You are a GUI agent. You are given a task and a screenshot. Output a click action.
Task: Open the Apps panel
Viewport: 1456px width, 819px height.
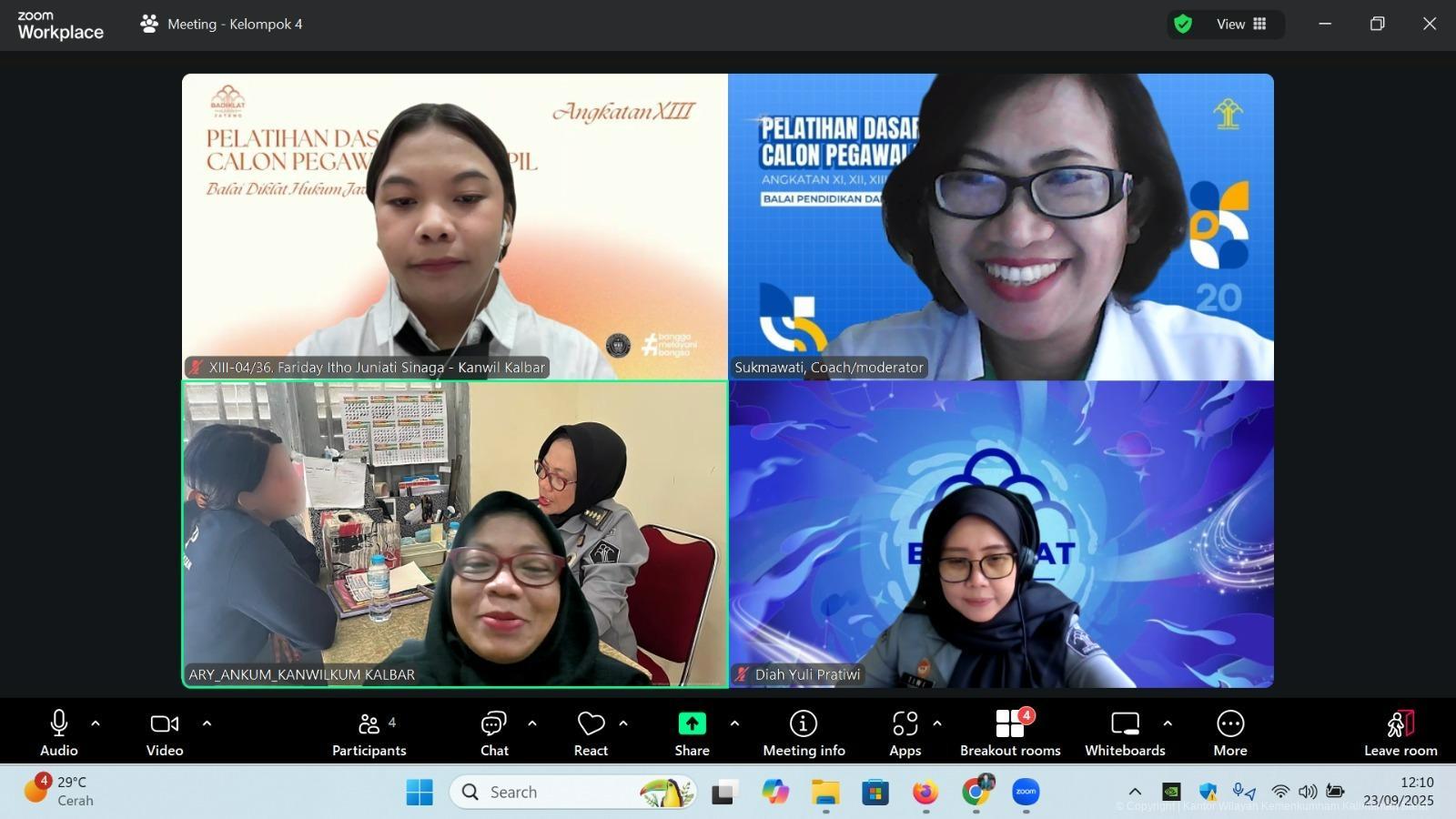click(x=905, y=731)
